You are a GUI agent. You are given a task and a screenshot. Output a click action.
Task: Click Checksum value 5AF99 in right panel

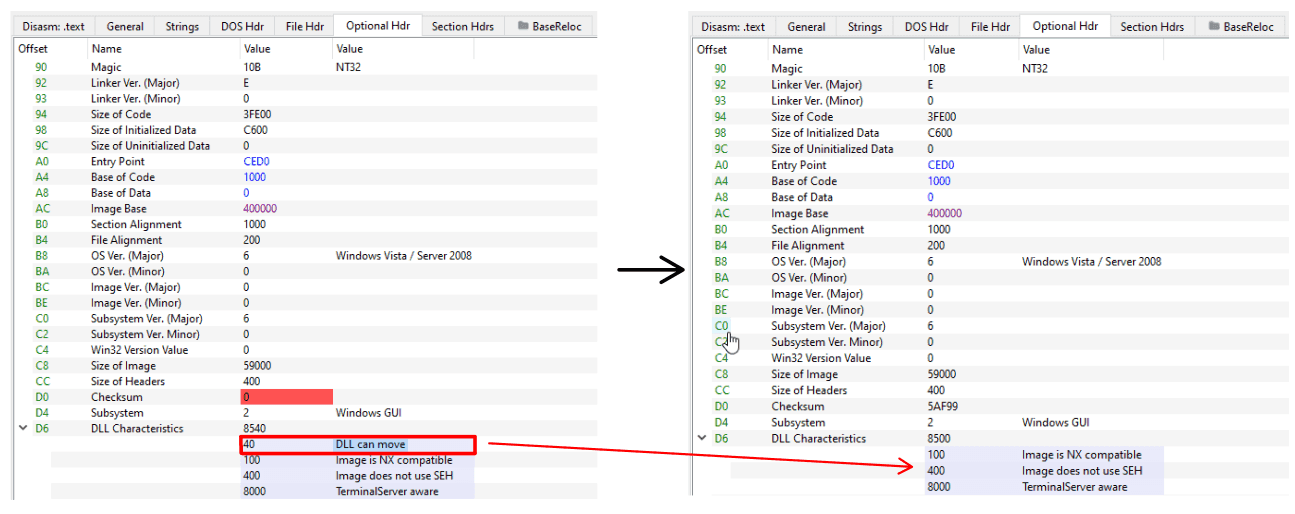(944, 407)
